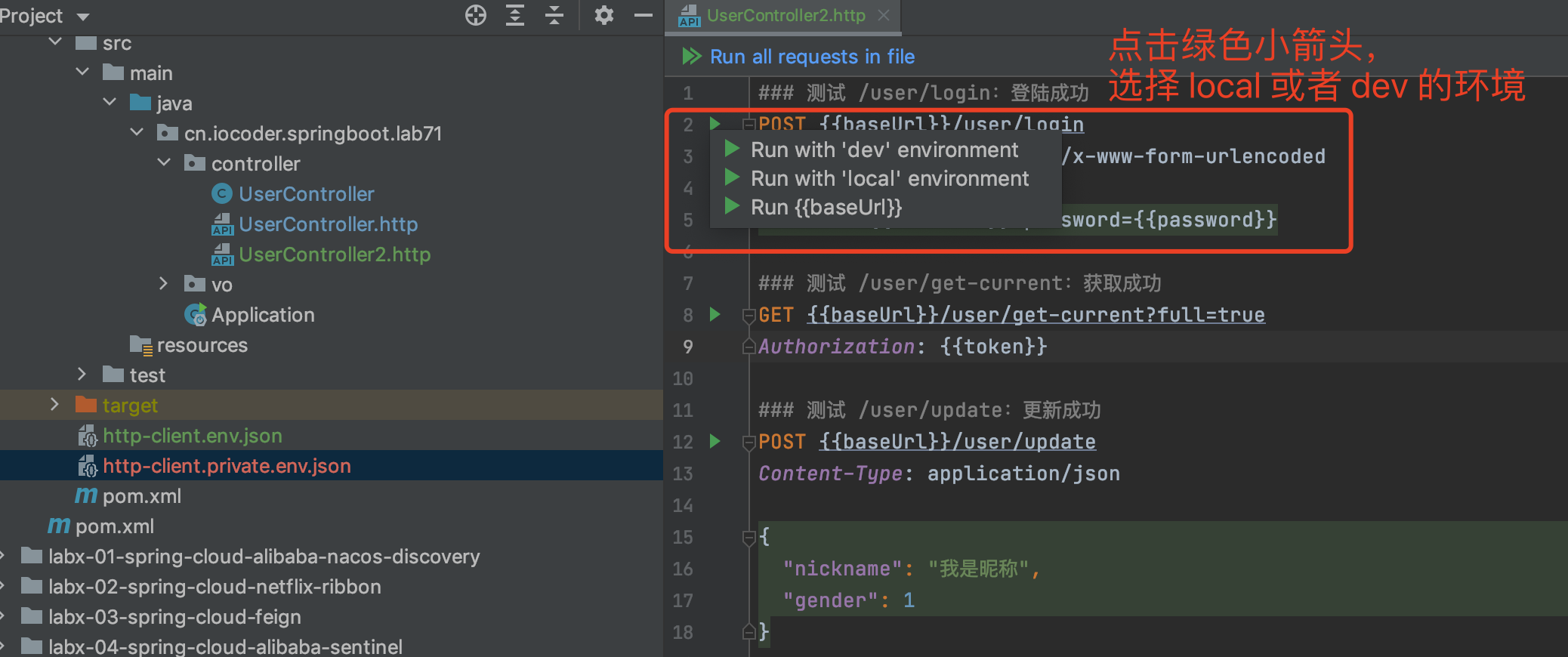Expand the vo package
The image size is (1568, 657).
164,283
